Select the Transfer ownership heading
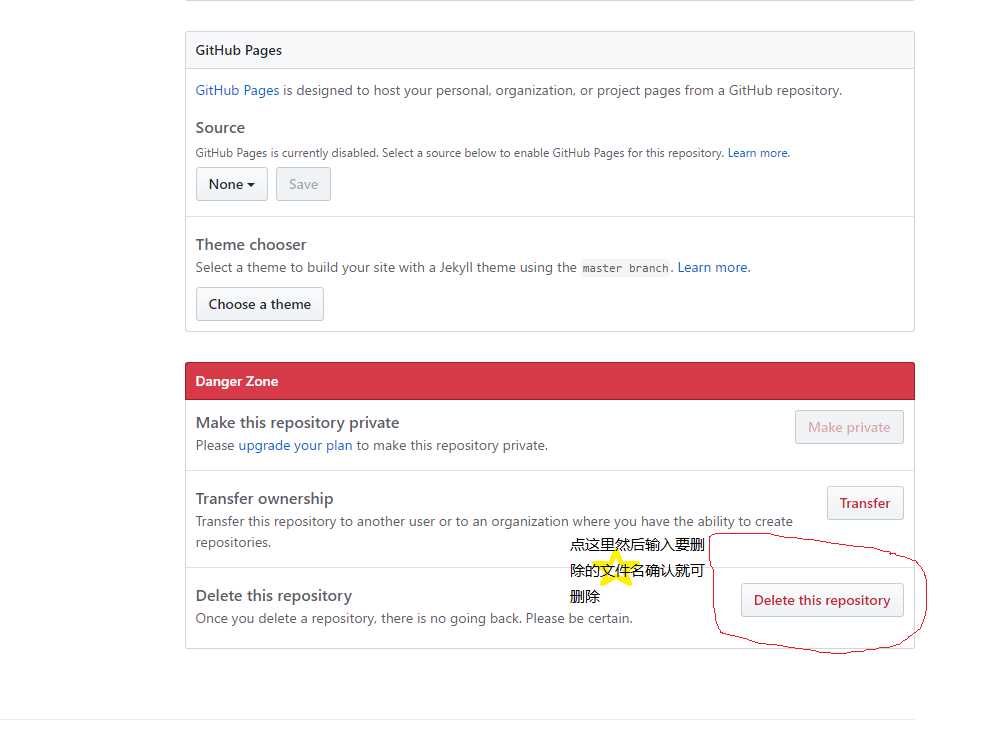 (264, 499)
